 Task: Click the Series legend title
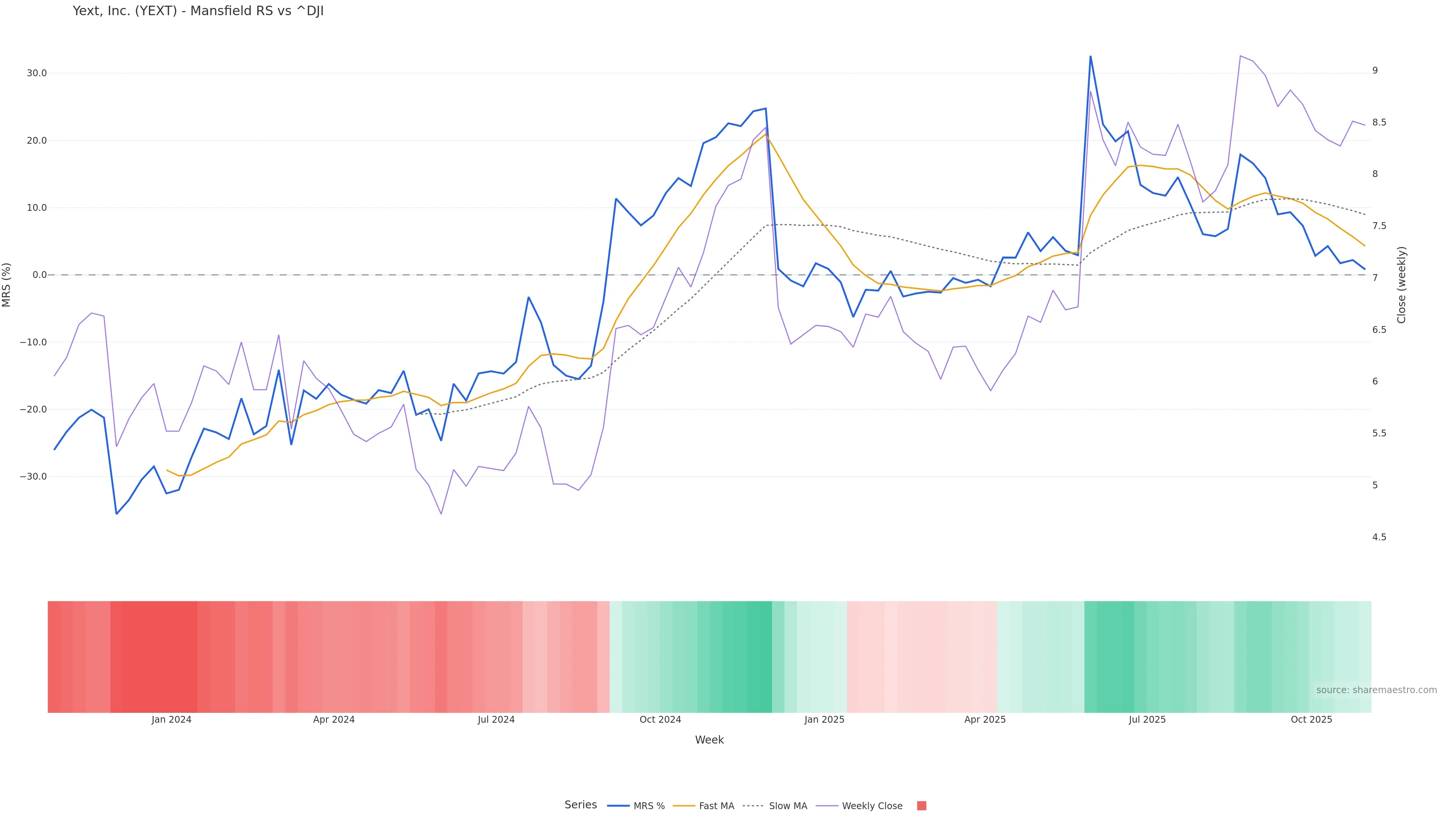point(581,805)
